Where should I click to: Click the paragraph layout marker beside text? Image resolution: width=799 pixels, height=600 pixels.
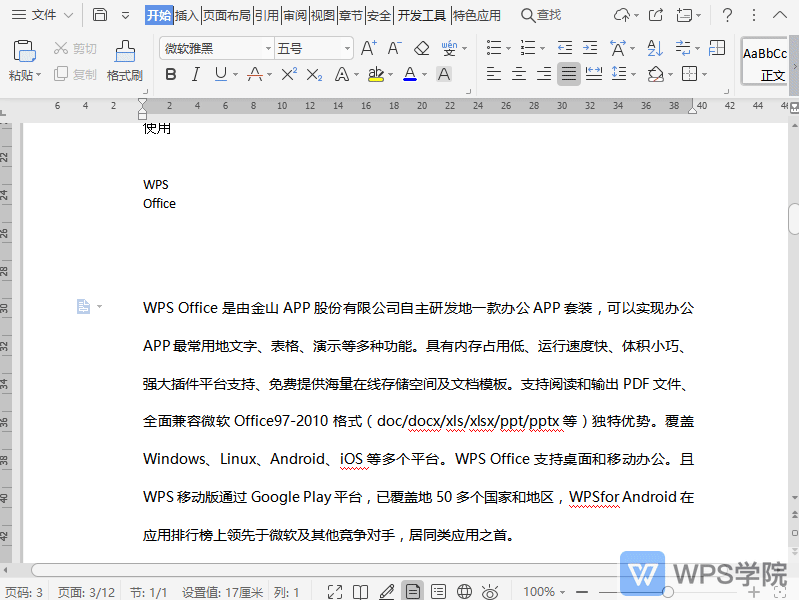(x=84, y=306)
